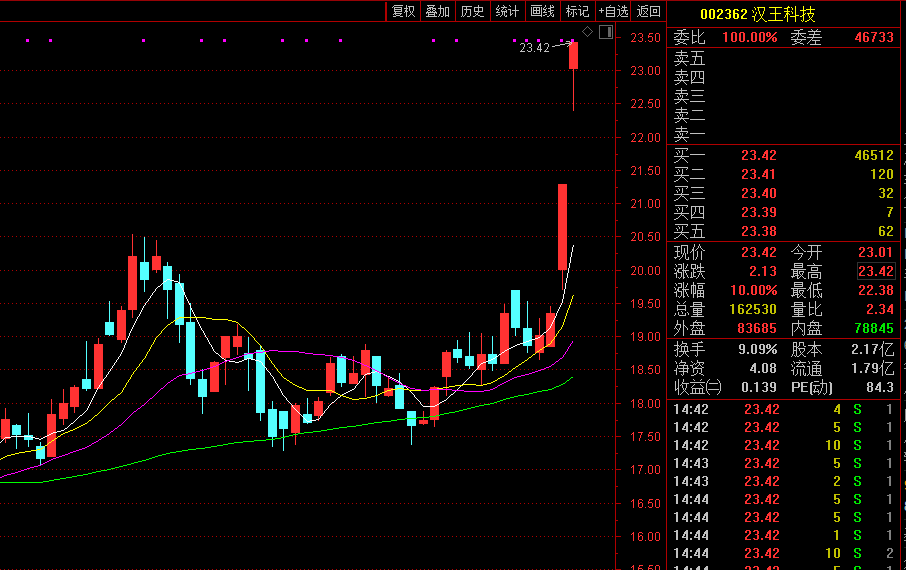Click the 最低 value 22.38

[x=875, y=291]
